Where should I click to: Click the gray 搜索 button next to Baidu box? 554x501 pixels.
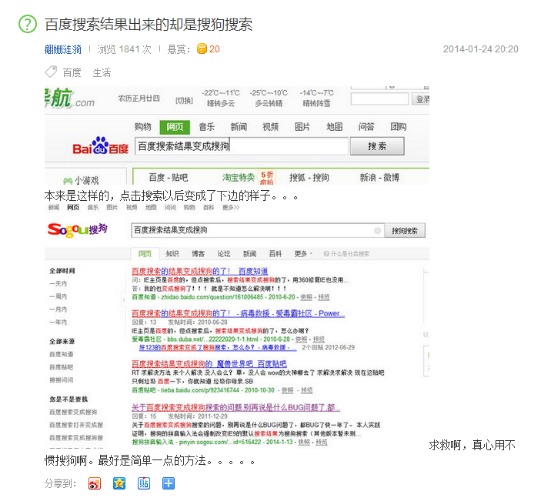377,146
